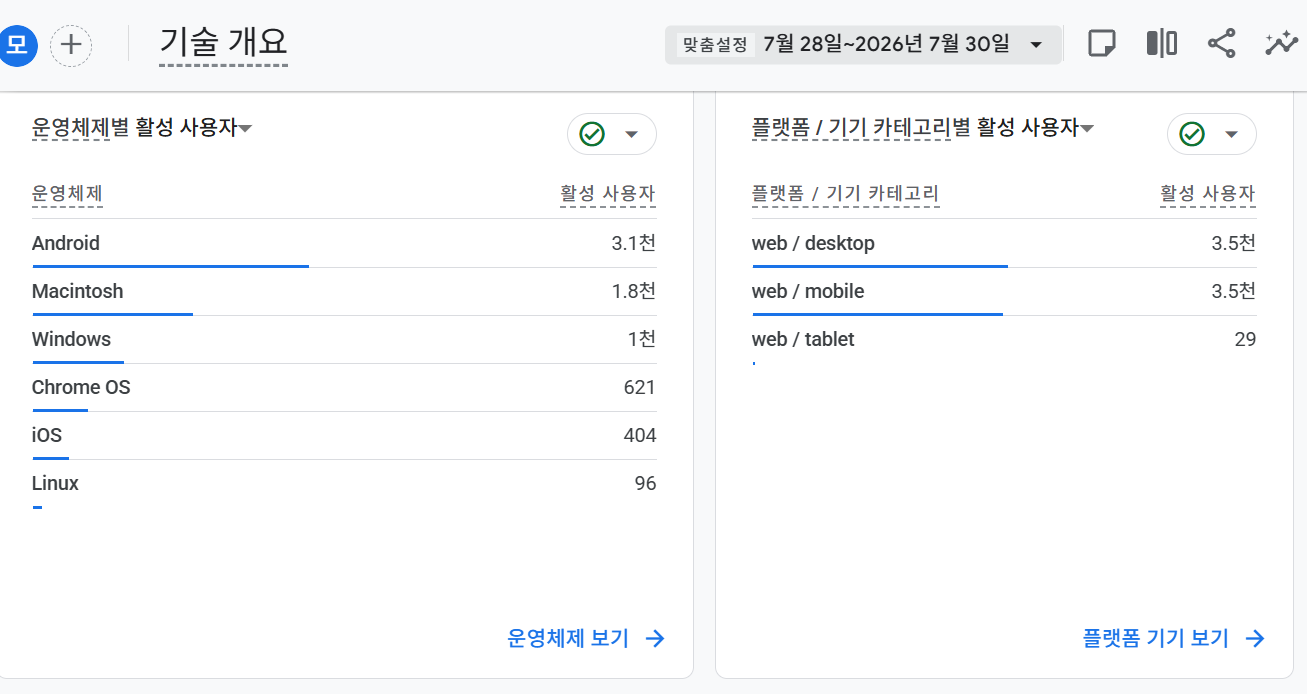Click the green check status in operating system card
The width and height of the screenshot is (1307, 694).
[592, 134]
